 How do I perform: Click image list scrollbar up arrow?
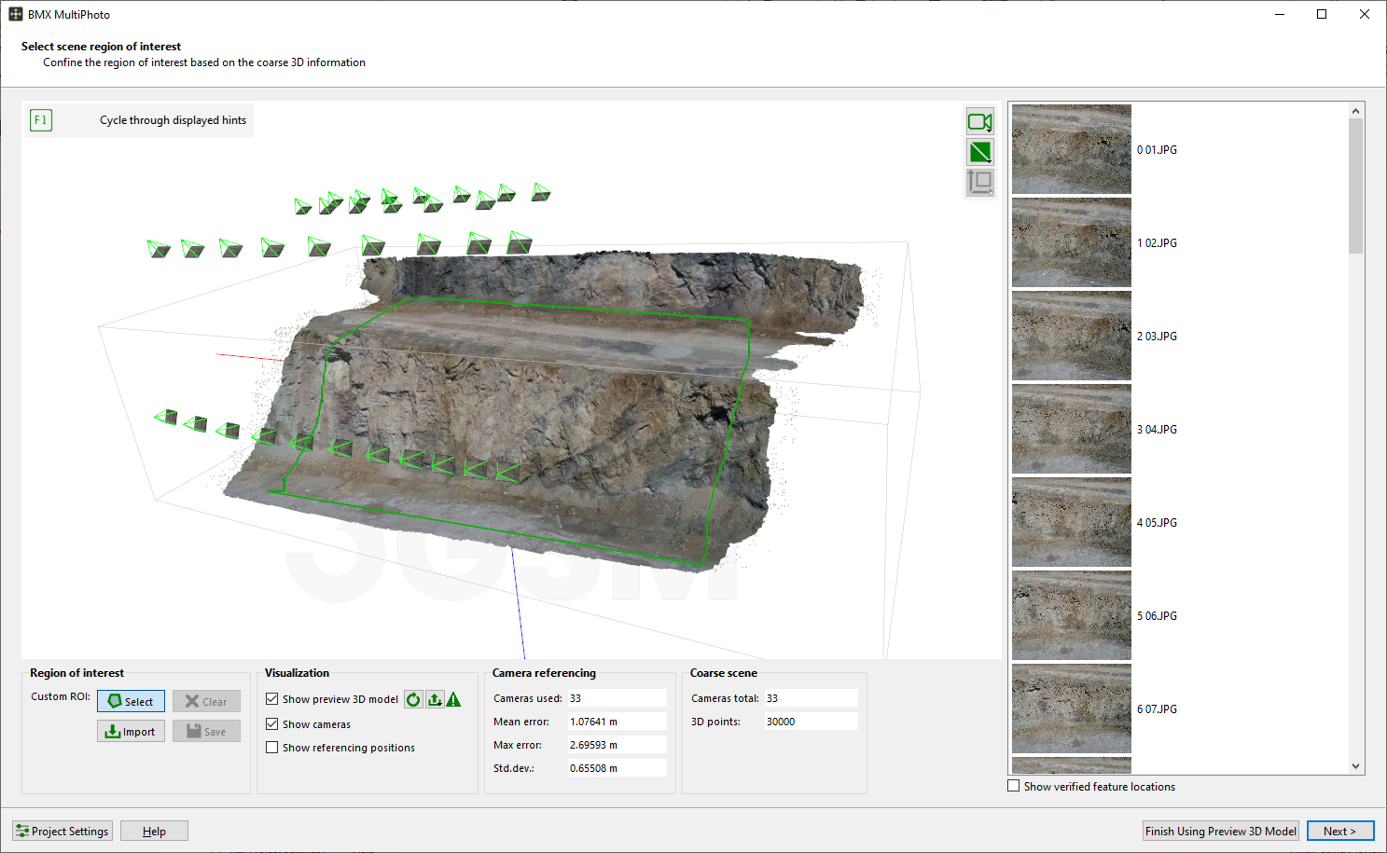1356,110
